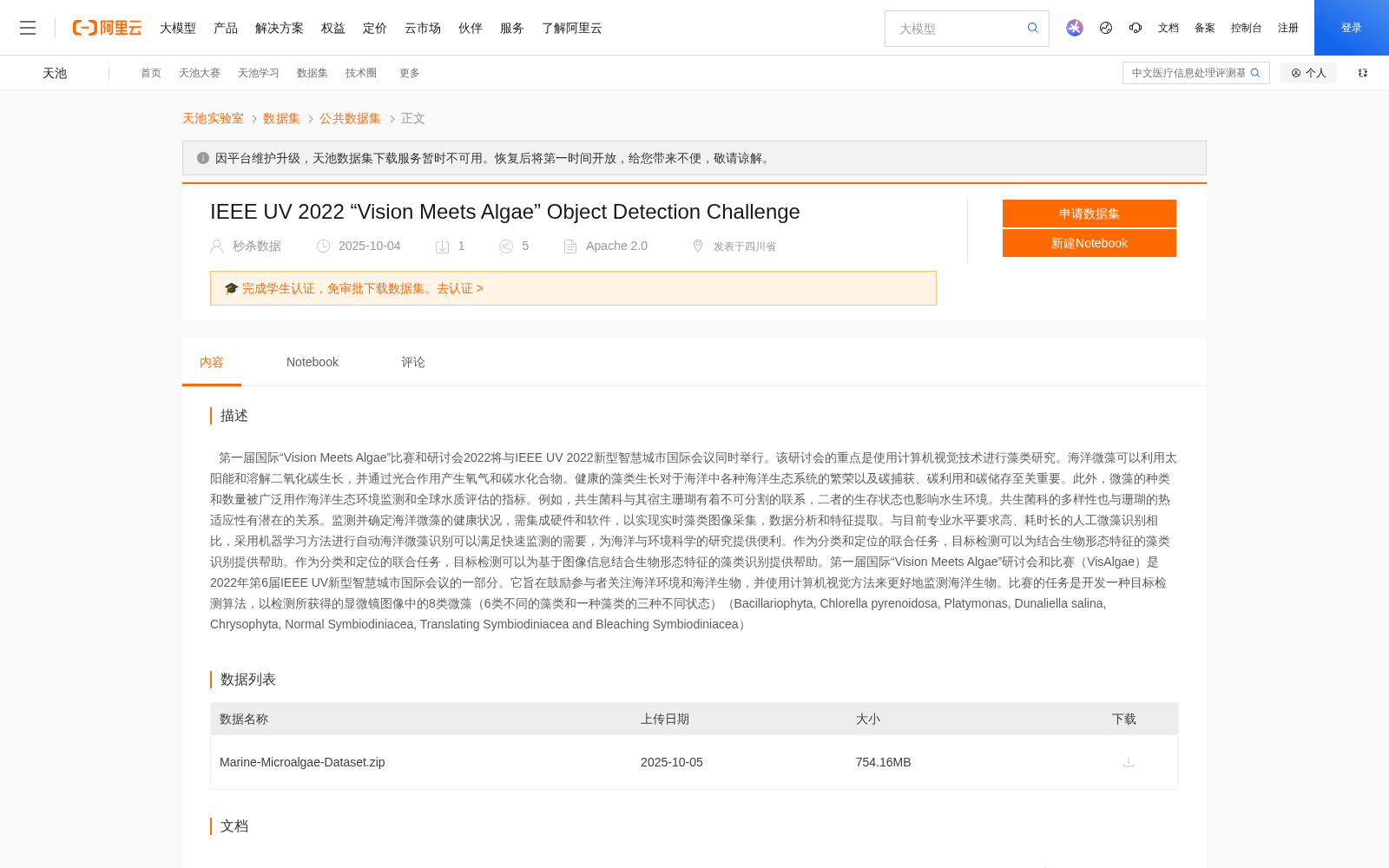The width and height of the screenshot is (1389, 868).
Task: Open 云市场 menu item
Action: point(423,28)
